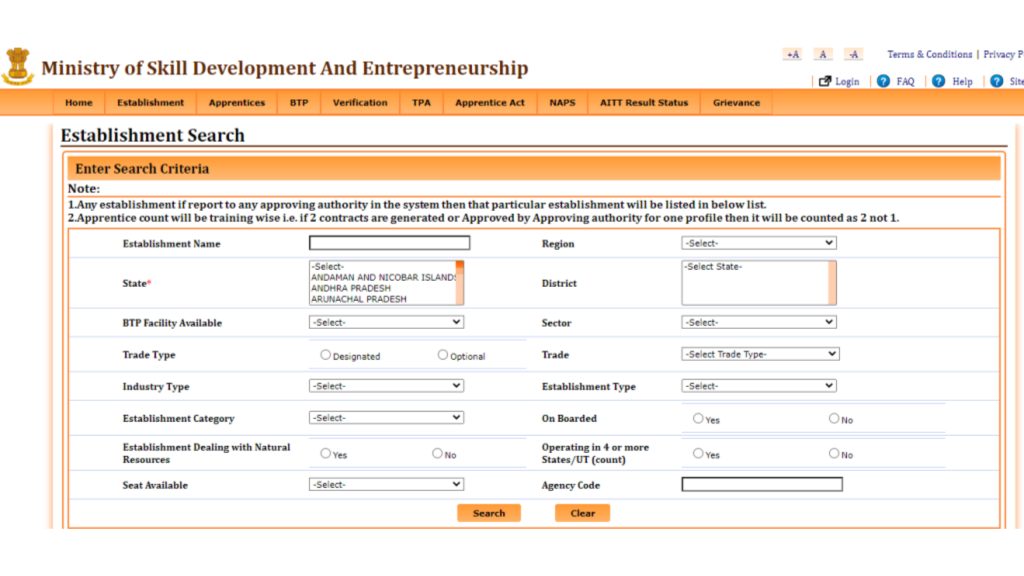Click the Search button
The image size is (1024, 576).
tap(489, 513)
